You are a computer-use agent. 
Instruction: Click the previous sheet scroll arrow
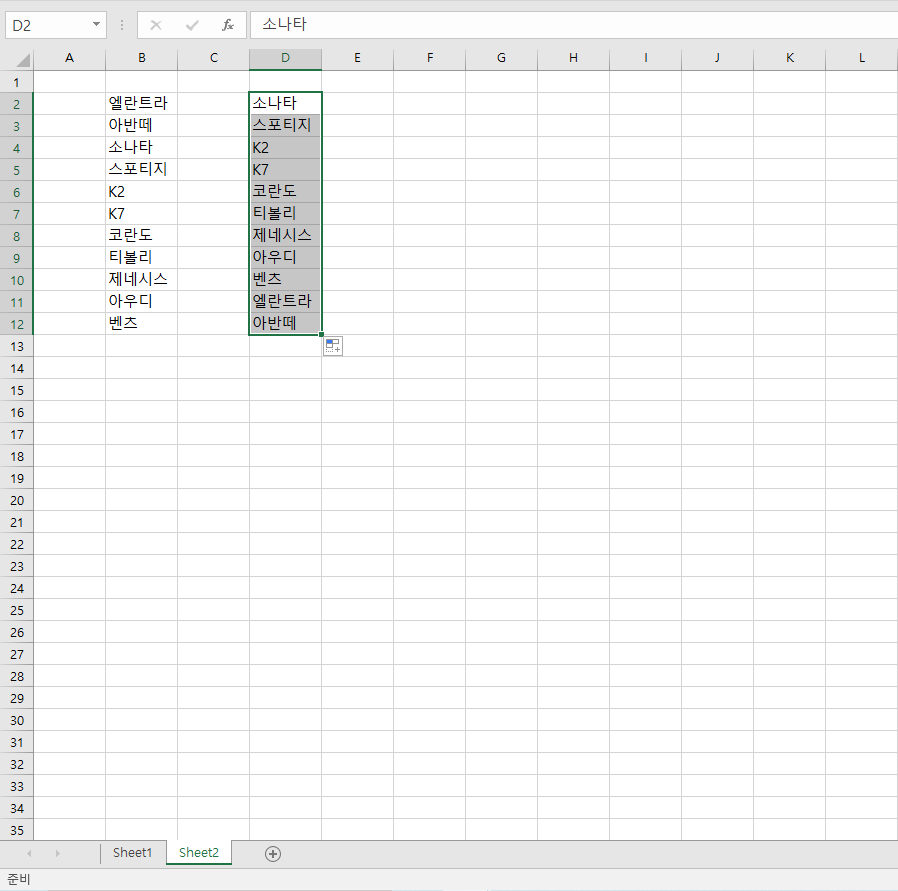pos(29,854)
